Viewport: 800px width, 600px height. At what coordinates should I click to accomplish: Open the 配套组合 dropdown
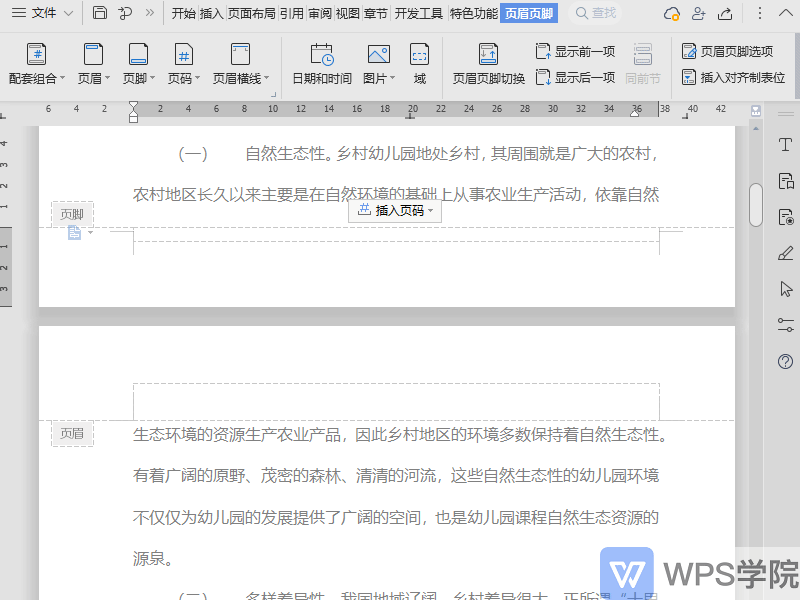click(x=37, y=63)
